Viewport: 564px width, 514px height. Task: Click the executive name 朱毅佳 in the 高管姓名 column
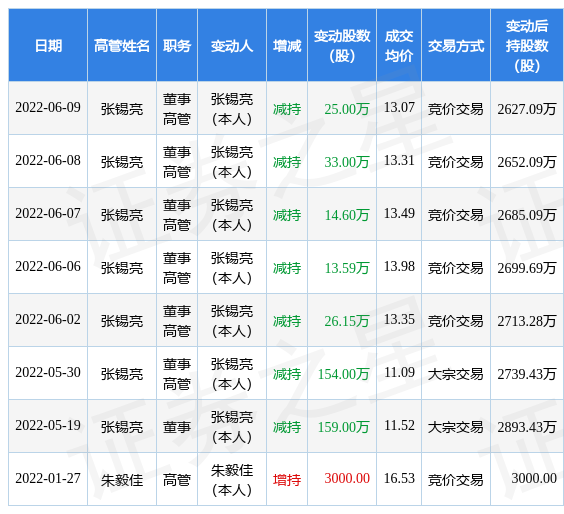122,480
